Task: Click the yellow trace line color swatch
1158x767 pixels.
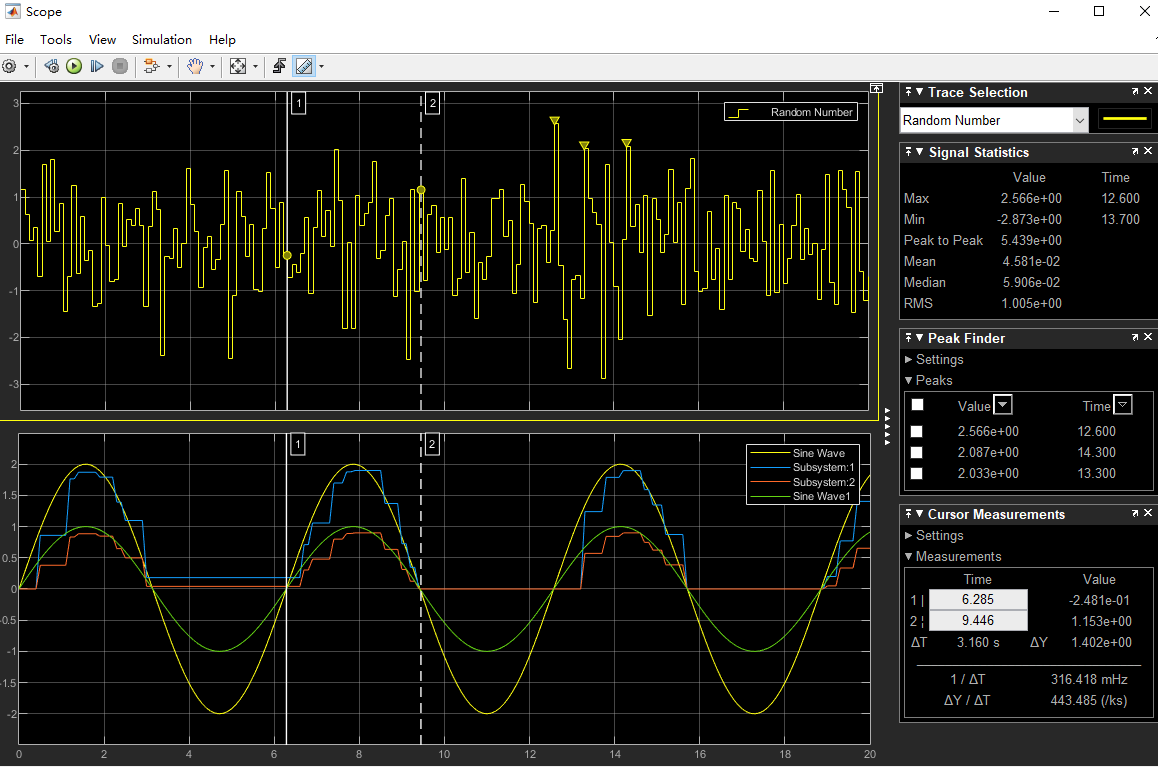Action: tap(1124, 120)
